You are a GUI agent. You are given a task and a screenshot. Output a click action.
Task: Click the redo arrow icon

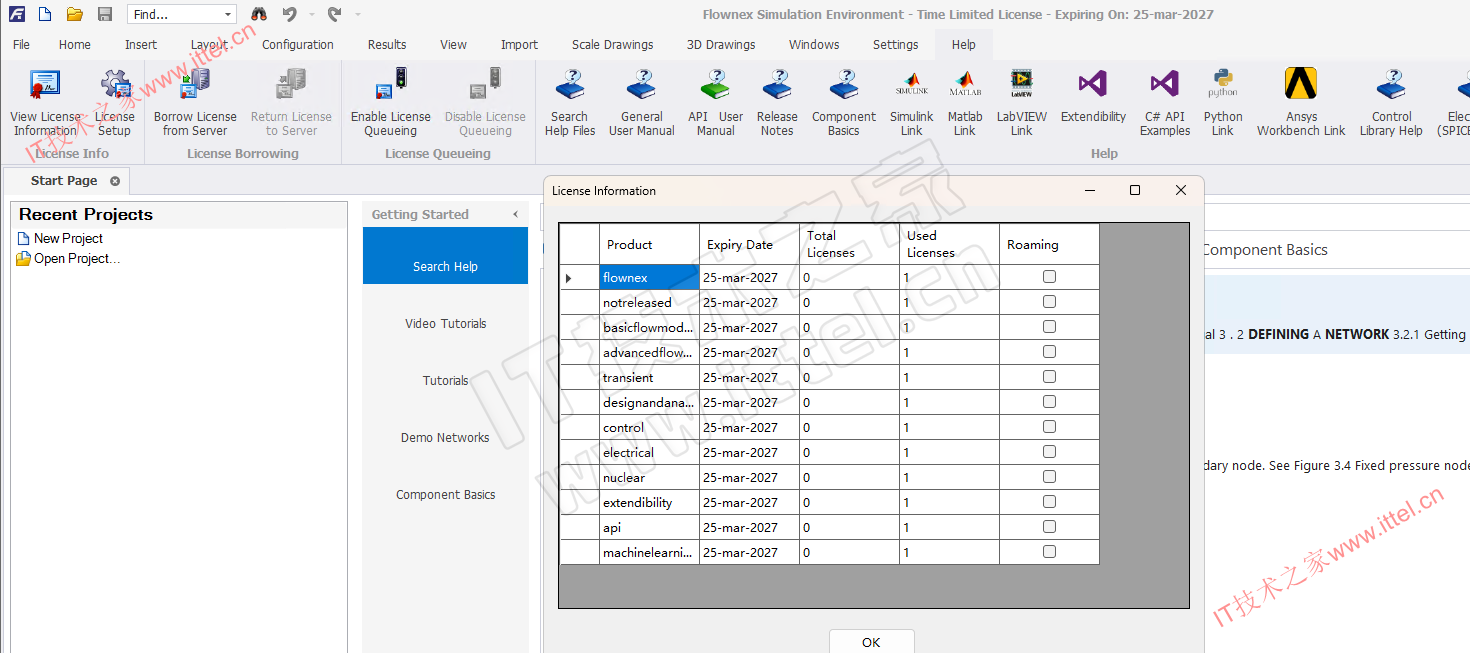tap(334, 14)
